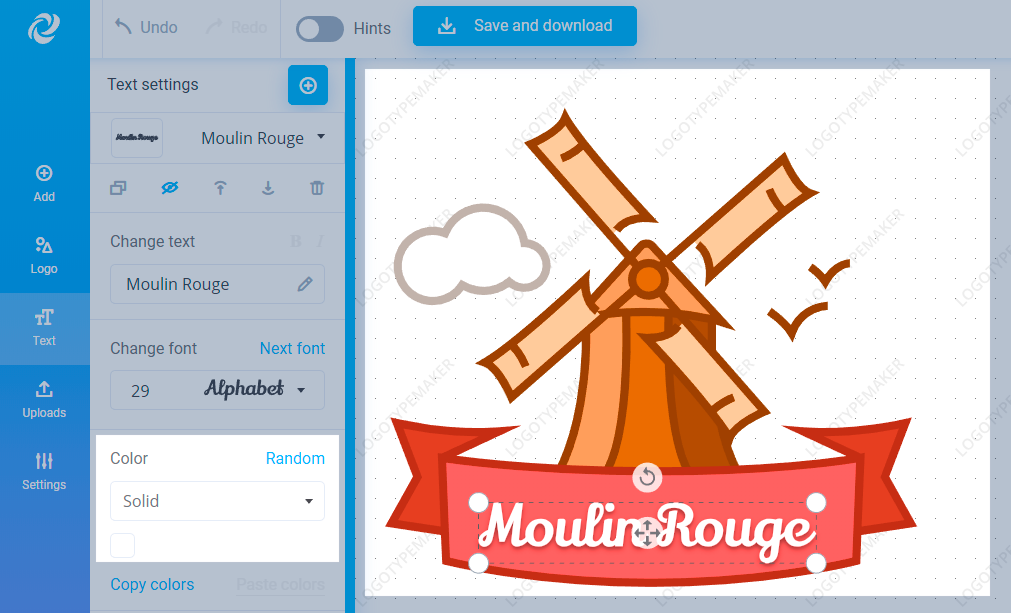Click the duplicate layer icon
The height and width of the screenshot is (613, 1011).
118,188
